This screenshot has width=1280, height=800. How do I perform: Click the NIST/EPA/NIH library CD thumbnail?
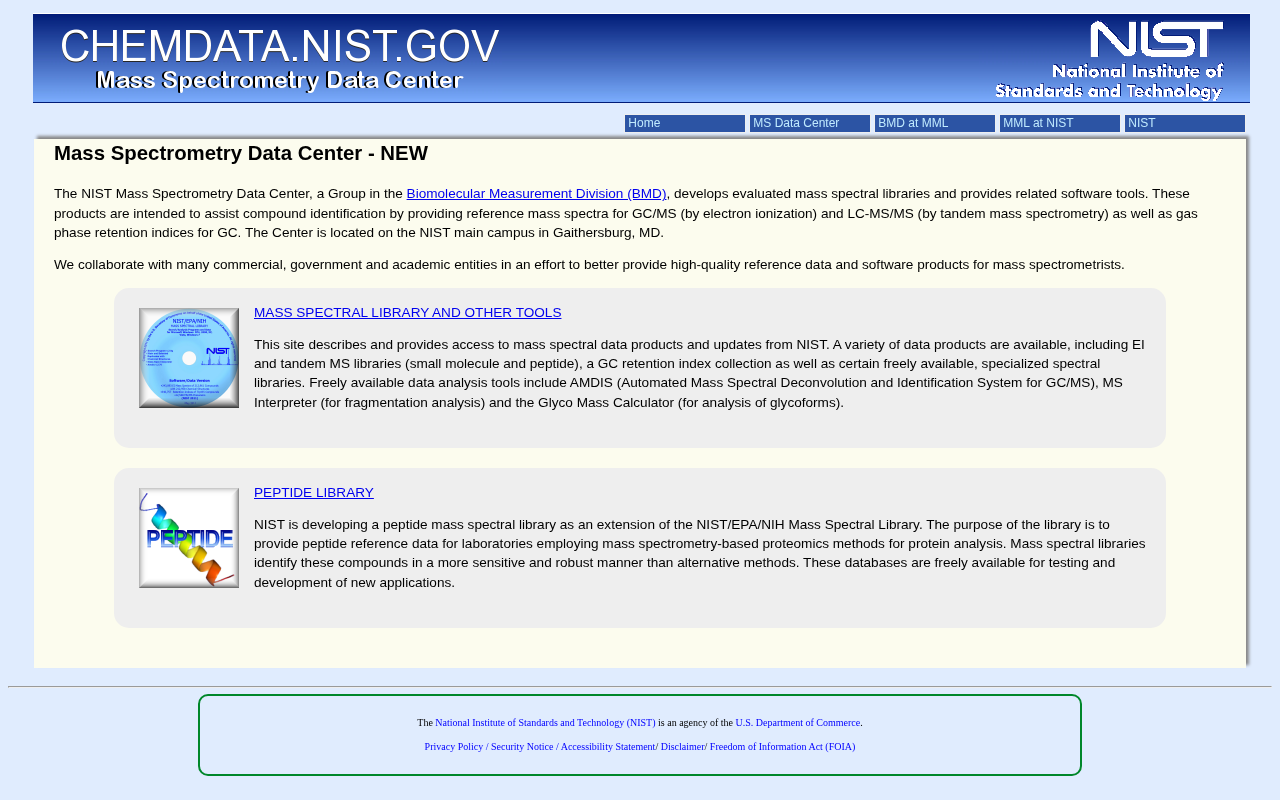pyautogui.click(x=189, y=358)
